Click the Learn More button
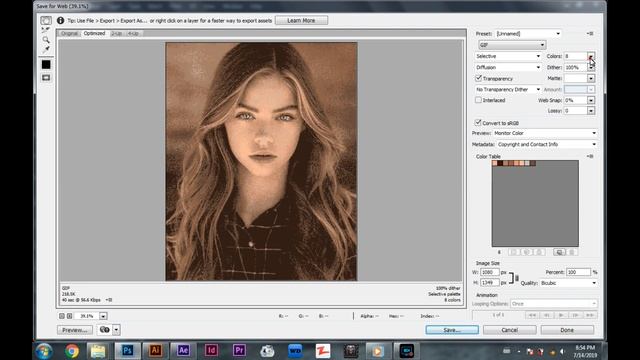This screenshot has width=640, height=360. (301, 20)
